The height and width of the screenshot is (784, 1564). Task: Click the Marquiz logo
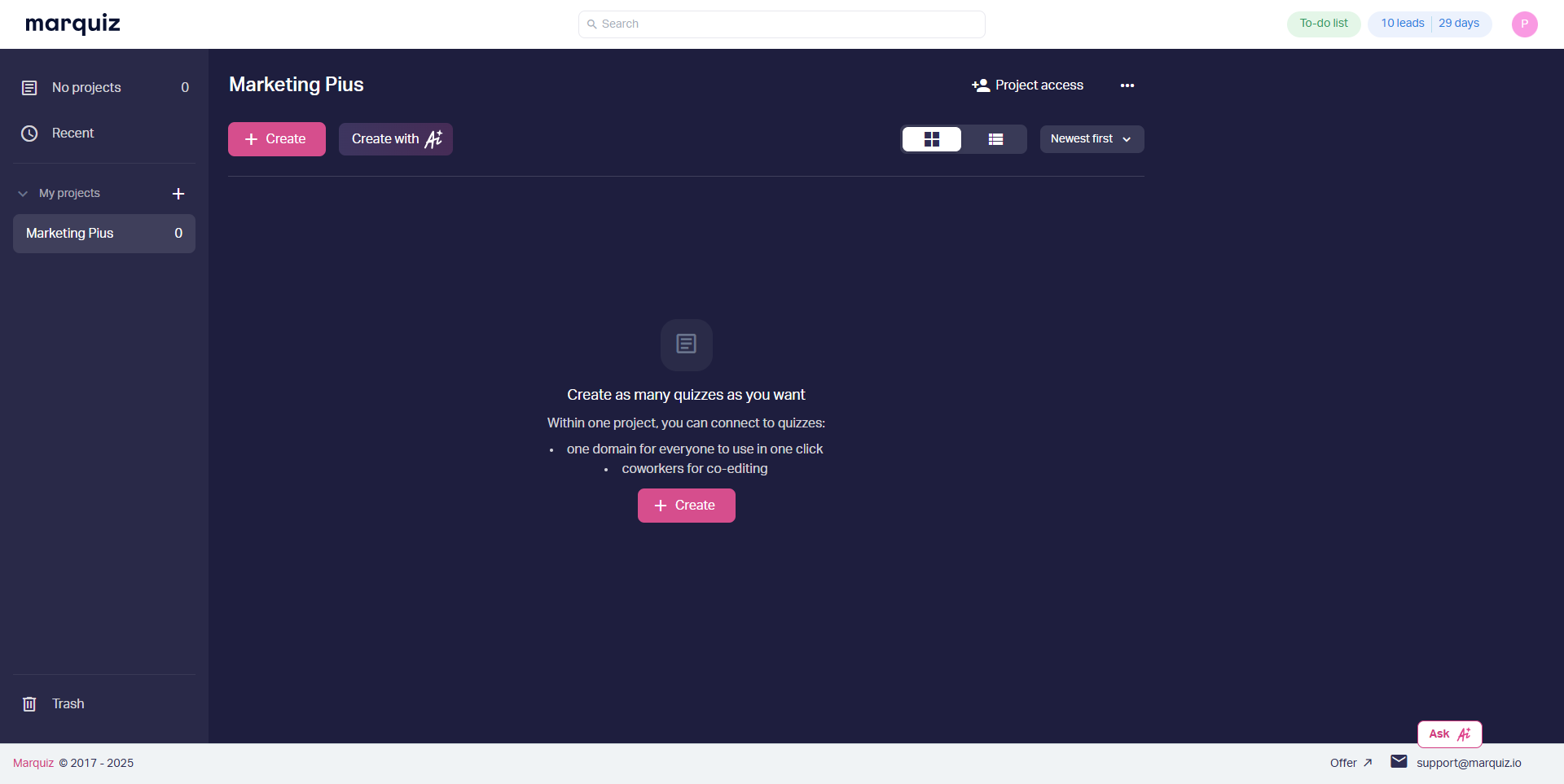click(72, 24)
